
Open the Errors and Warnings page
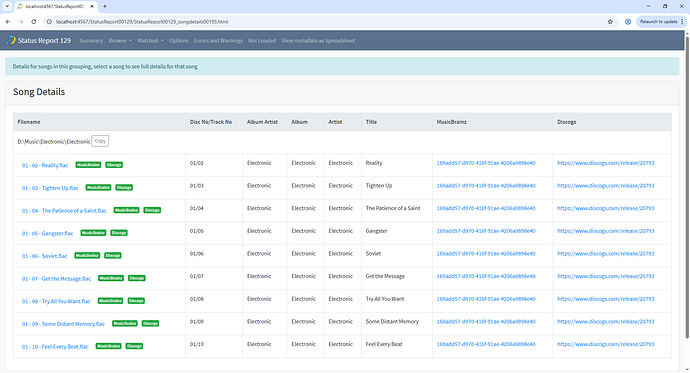pos(218,40)
